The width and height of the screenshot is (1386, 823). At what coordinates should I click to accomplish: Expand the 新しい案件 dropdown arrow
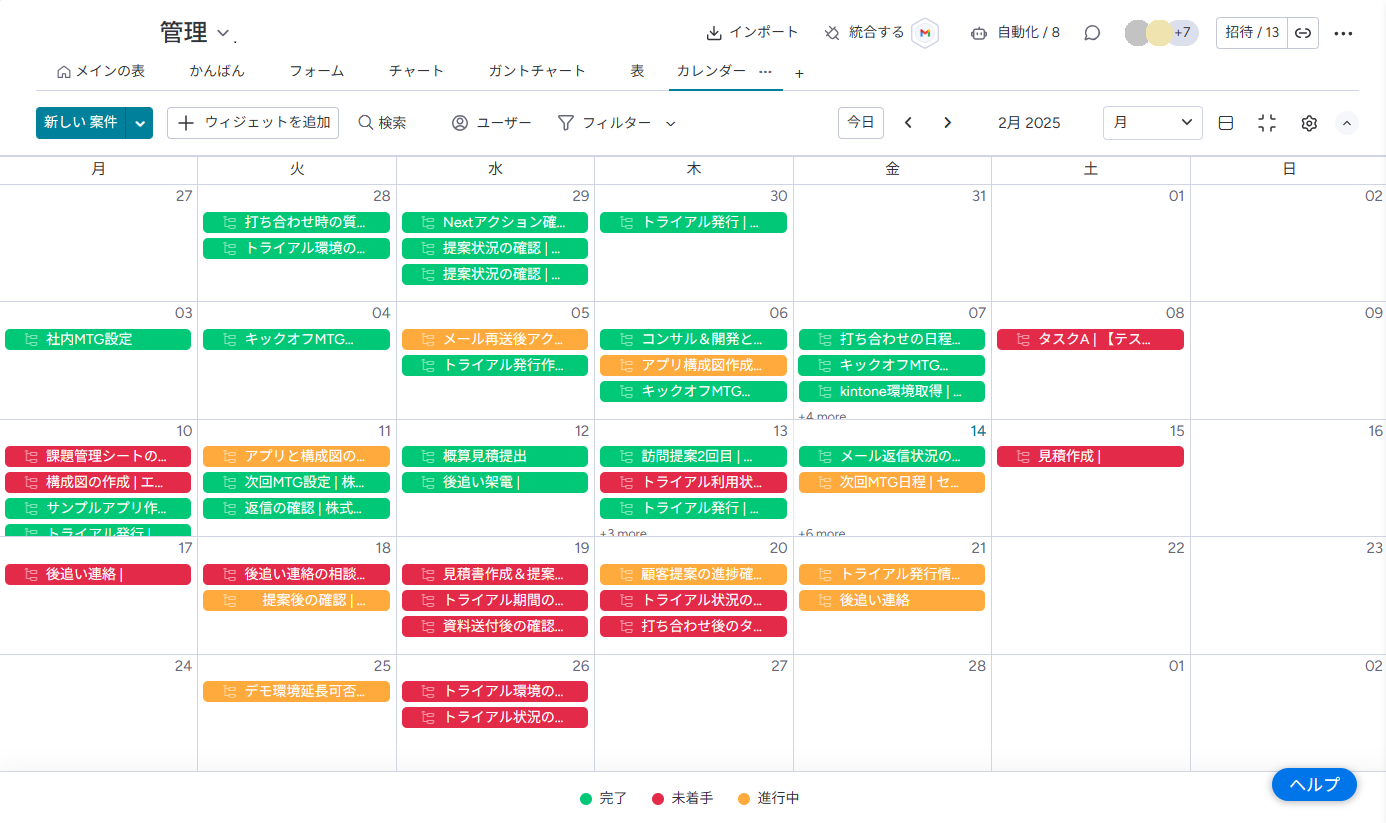pos(140,123)
